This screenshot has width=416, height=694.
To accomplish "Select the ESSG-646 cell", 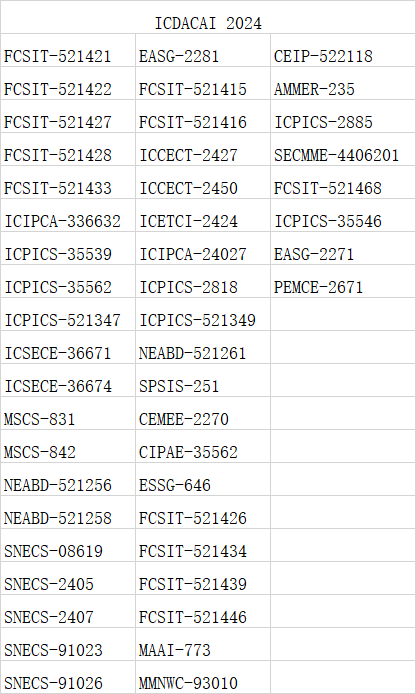I will click(203, 479).
